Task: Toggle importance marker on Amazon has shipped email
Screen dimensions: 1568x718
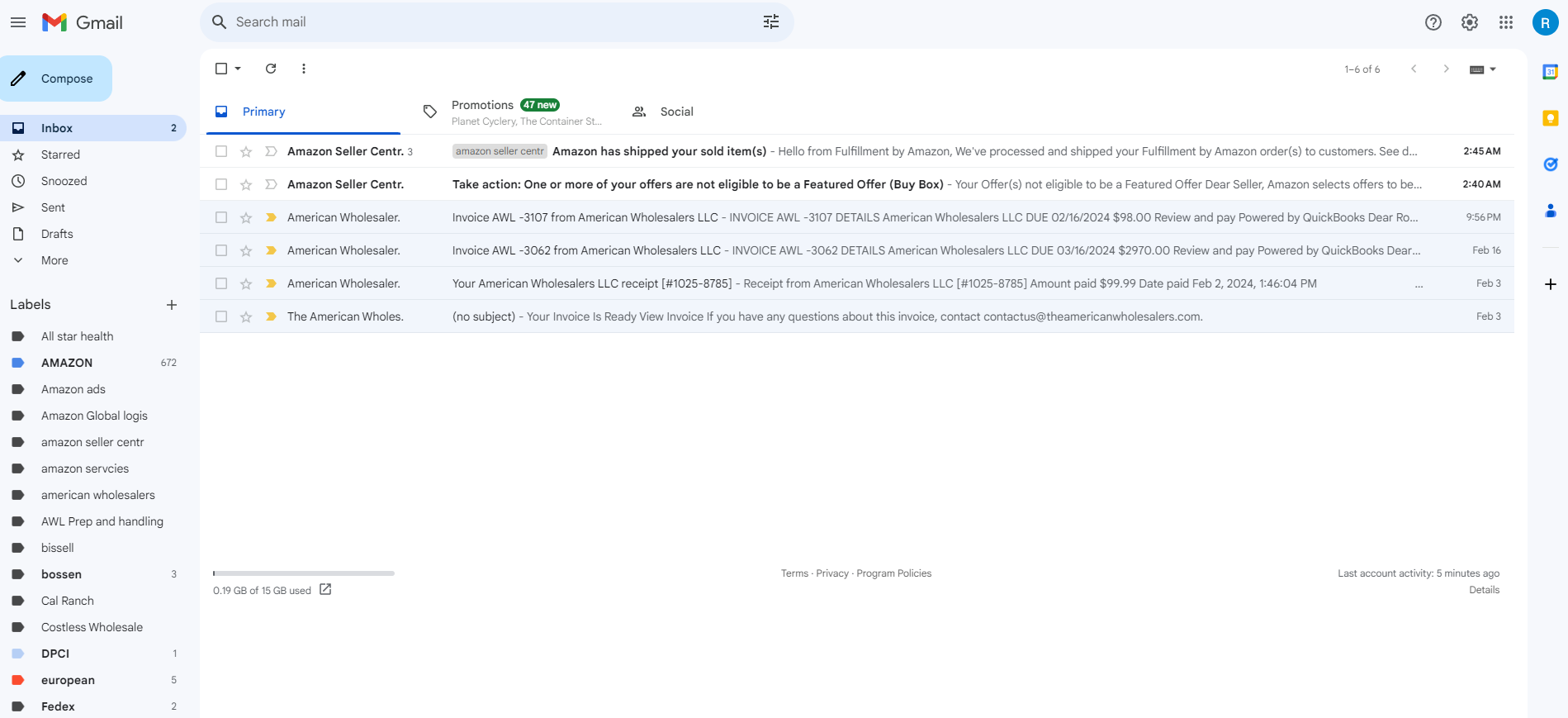Action: click(271, 151)
